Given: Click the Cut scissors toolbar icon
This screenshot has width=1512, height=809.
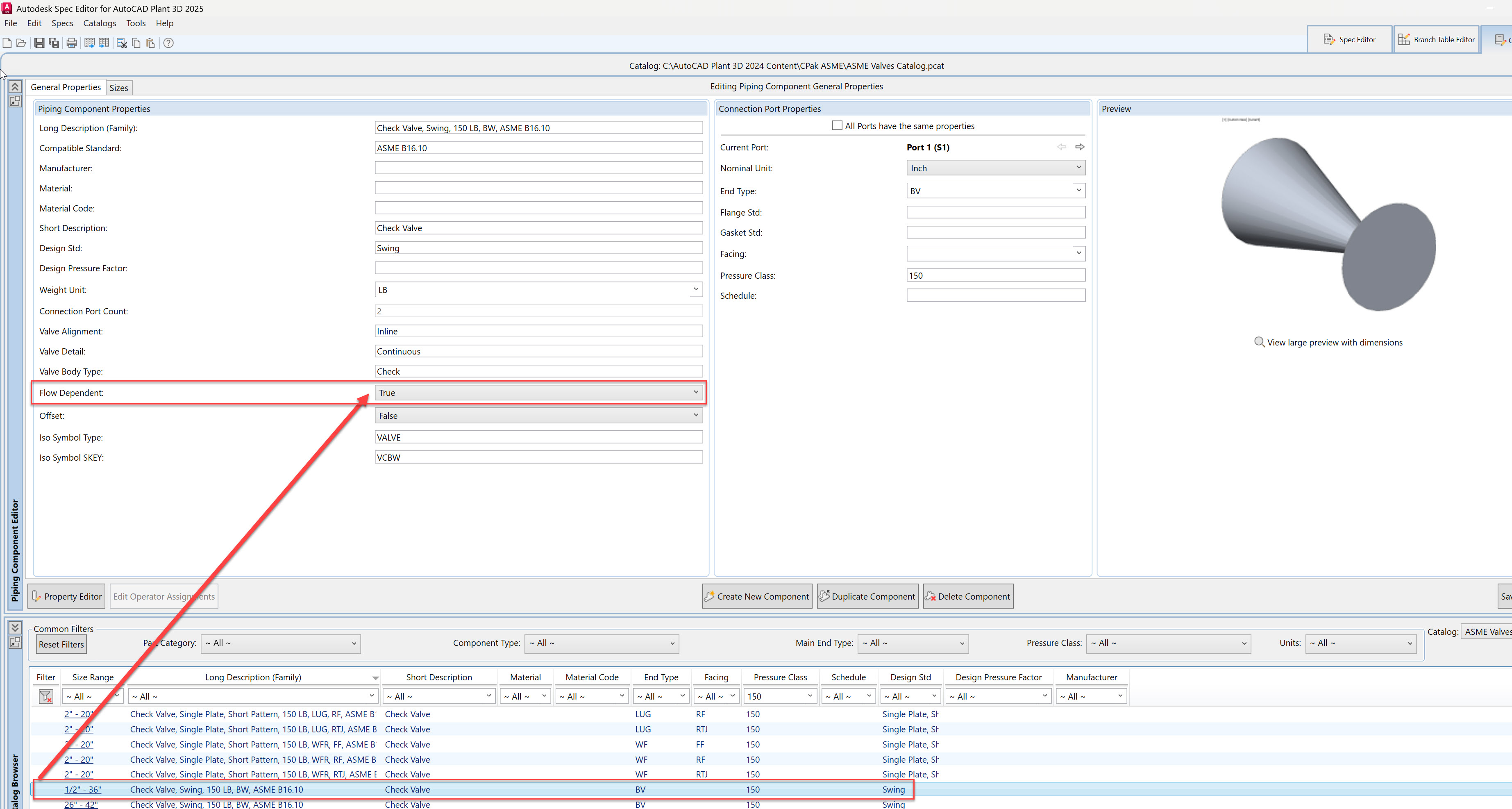Looking at the screenshot, I should pyautogui.click(x=122, y=43).
